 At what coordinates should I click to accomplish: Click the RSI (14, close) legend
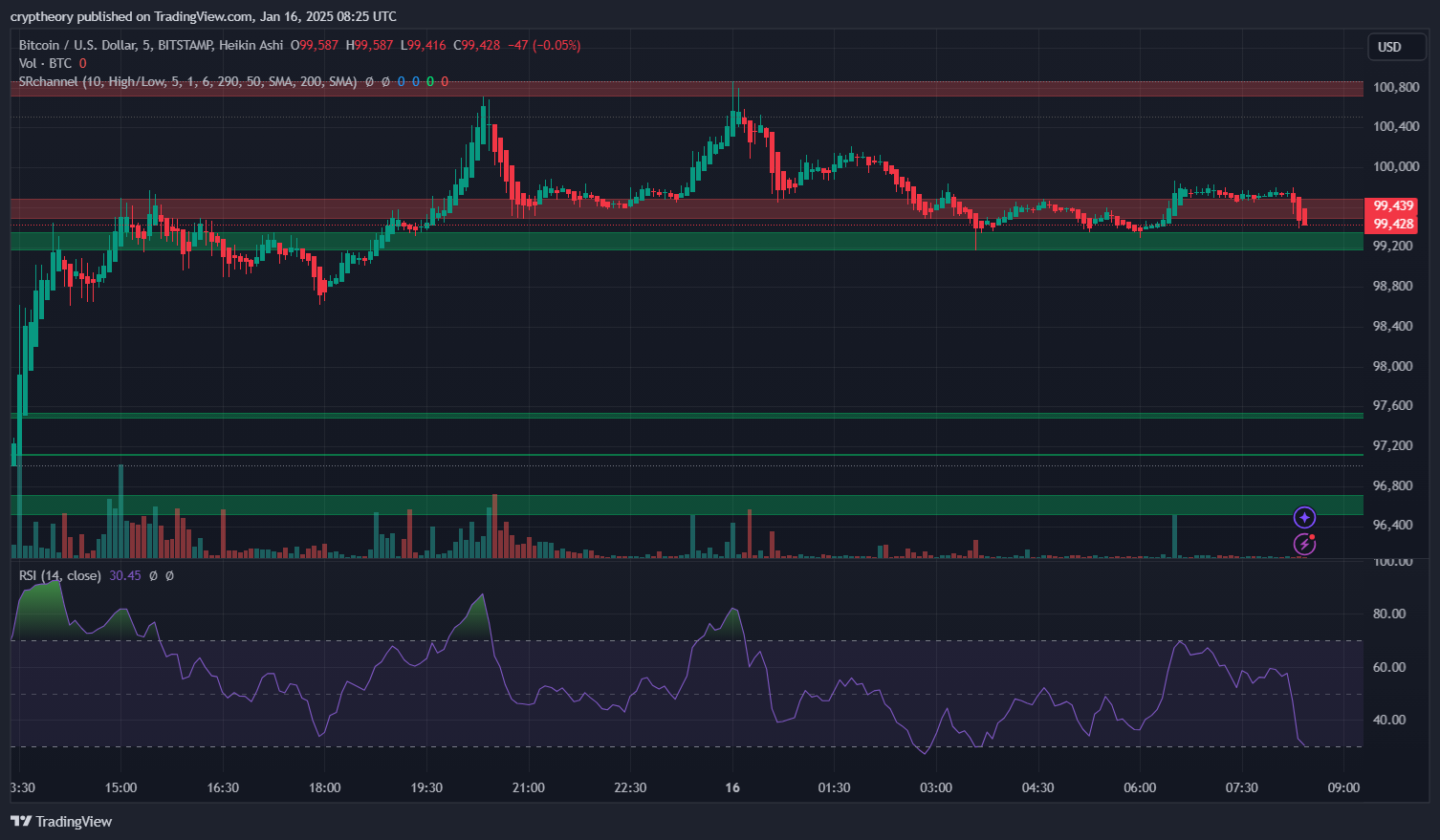pos(59,575)
